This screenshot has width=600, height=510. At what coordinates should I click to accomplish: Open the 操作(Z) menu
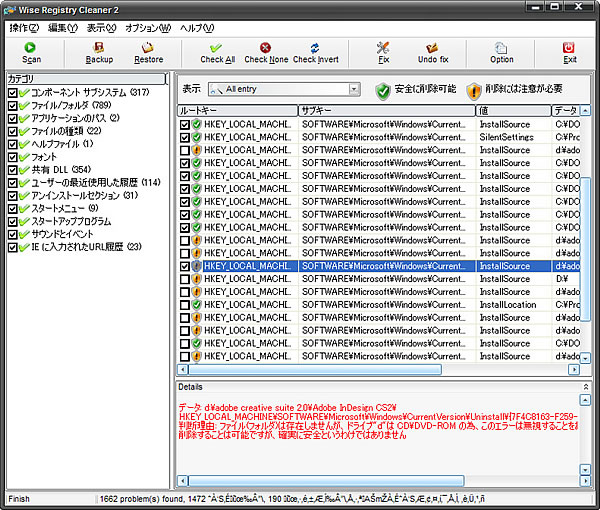point(23,27)
